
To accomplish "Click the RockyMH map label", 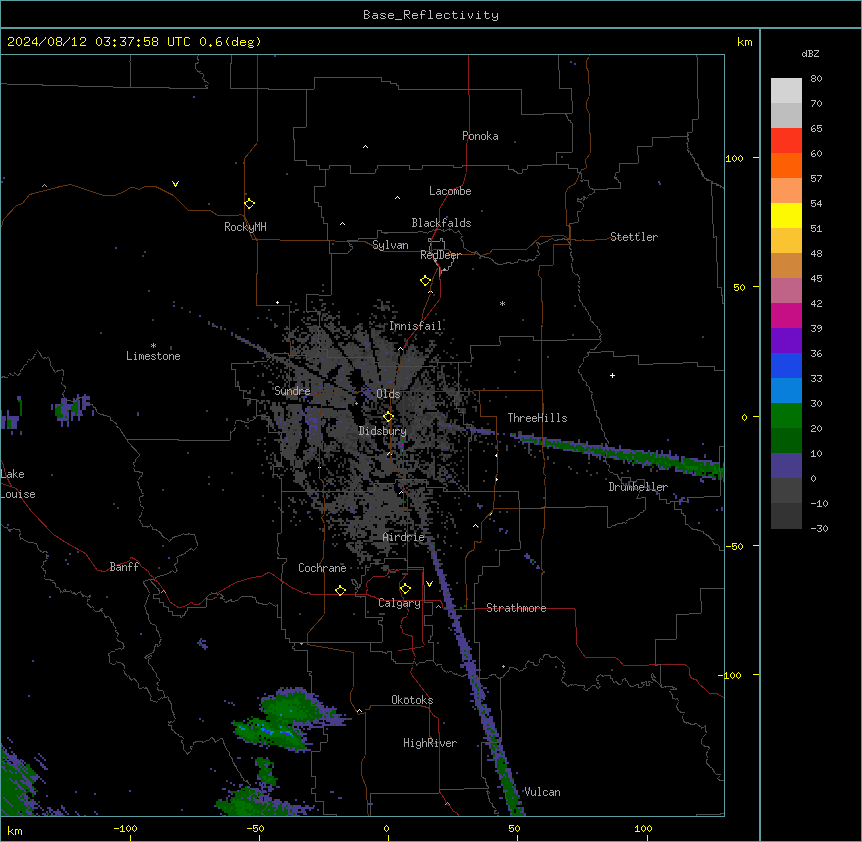I will click(245, 226).
